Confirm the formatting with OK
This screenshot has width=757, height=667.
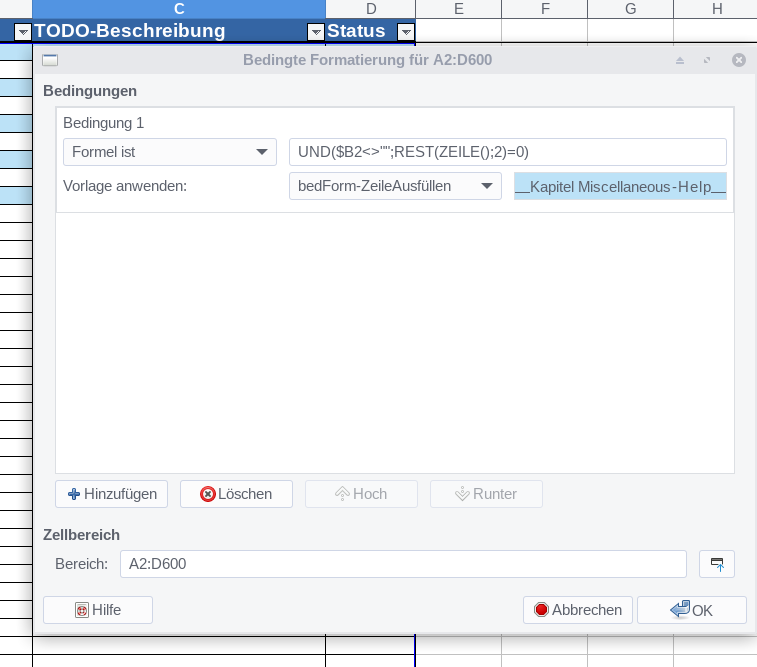(x=691, y=610)
